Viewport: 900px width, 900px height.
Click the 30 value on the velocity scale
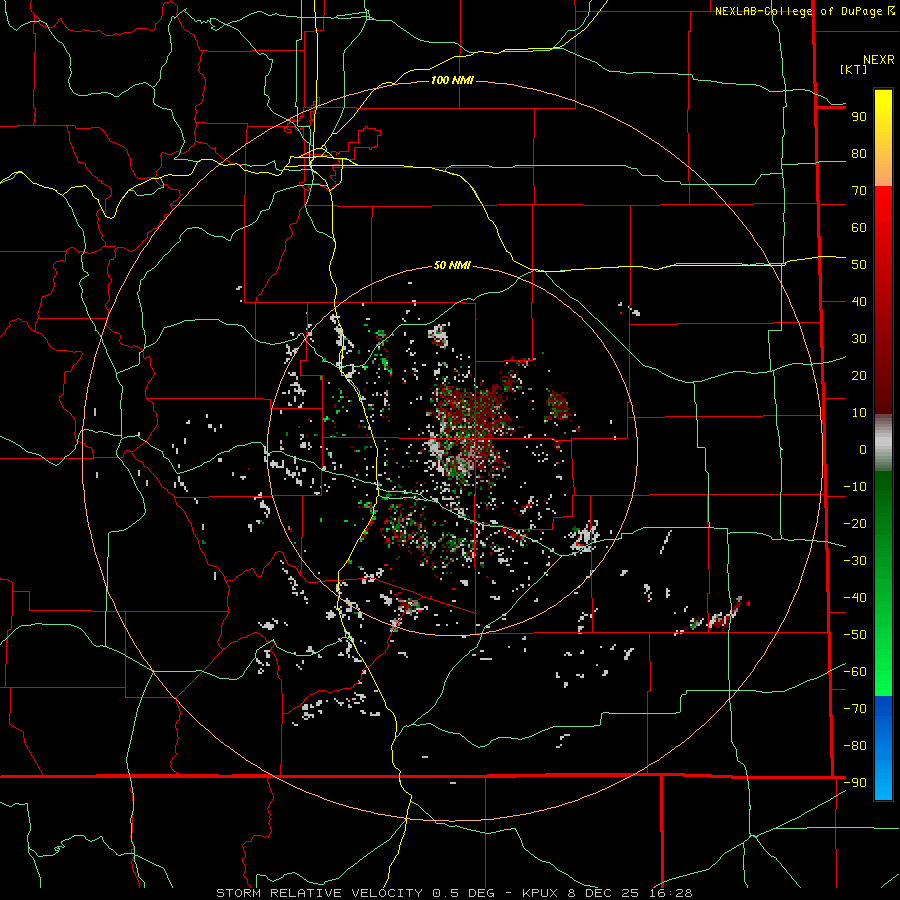(859, 339)
